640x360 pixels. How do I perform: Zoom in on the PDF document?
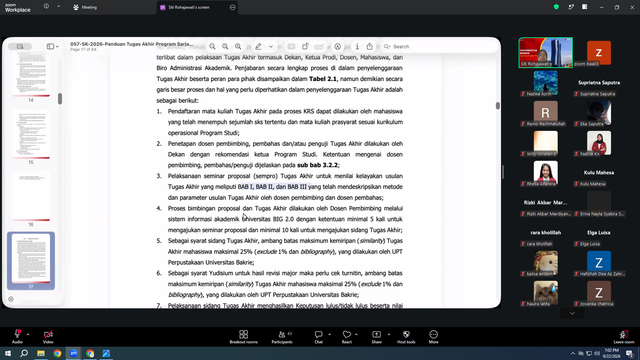pyautogui.click(x=238, y=47)
